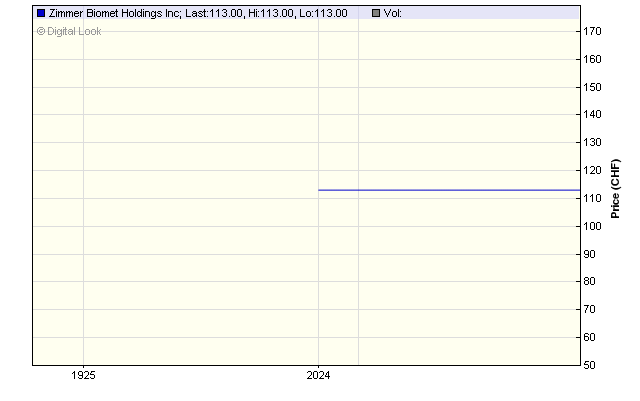
Task: Click the blue price line at 113
Action: 449,190
